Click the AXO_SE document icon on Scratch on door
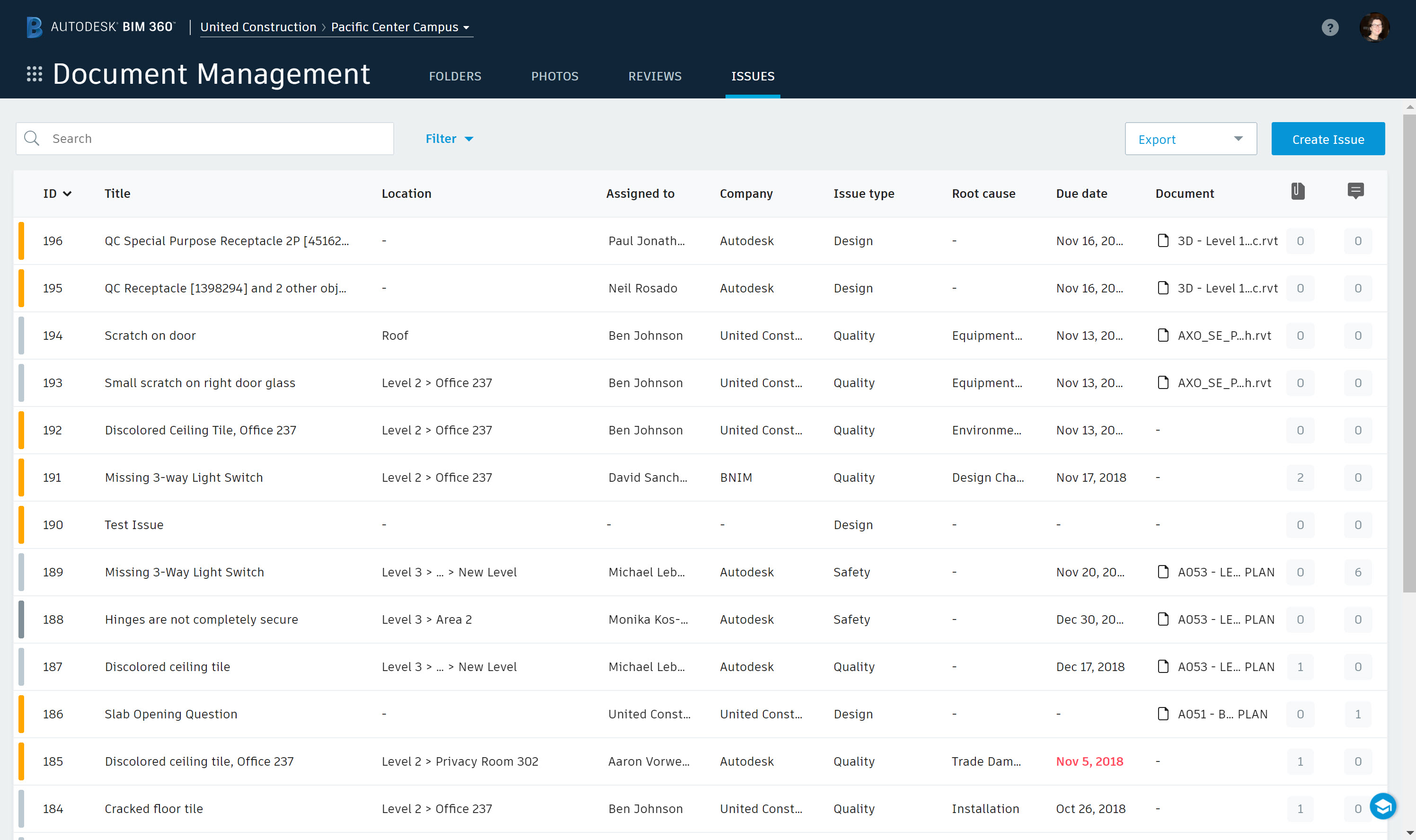The width and height of the screenshot is (1416, 840). 1163,335
